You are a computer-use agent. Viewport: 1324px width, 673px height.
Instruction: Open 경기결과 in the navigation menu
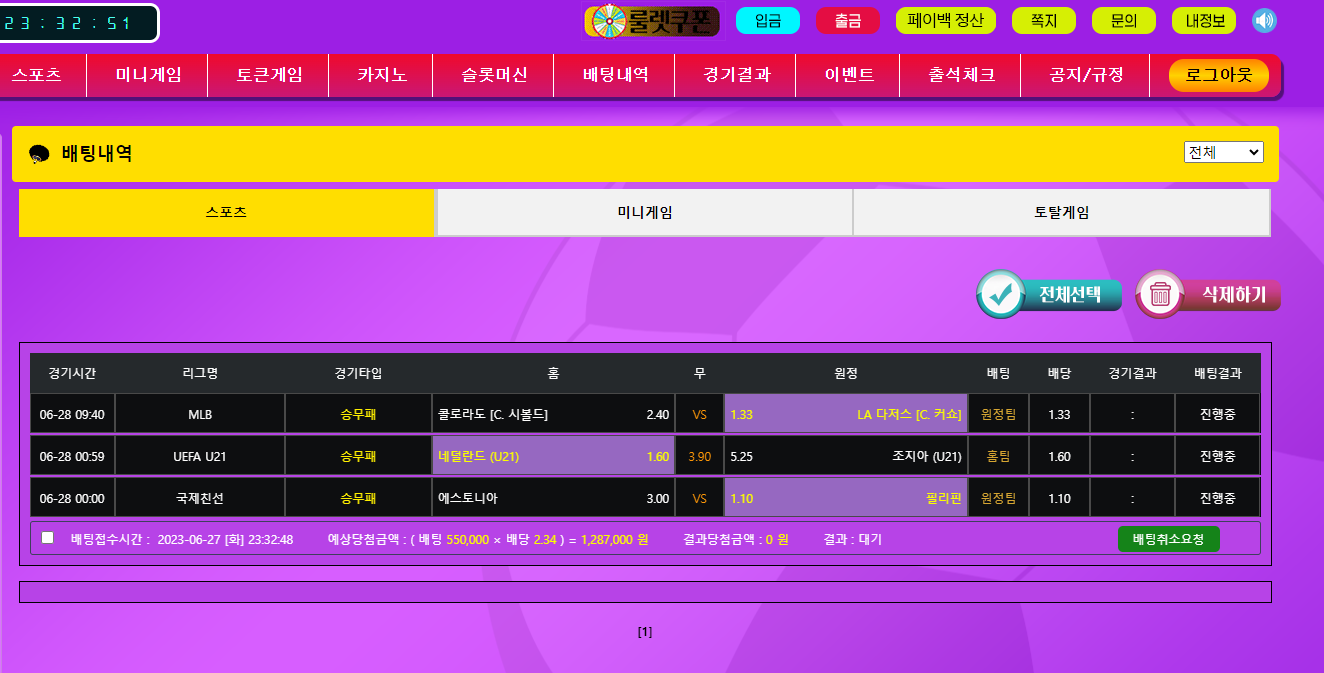tap(736, 75)
